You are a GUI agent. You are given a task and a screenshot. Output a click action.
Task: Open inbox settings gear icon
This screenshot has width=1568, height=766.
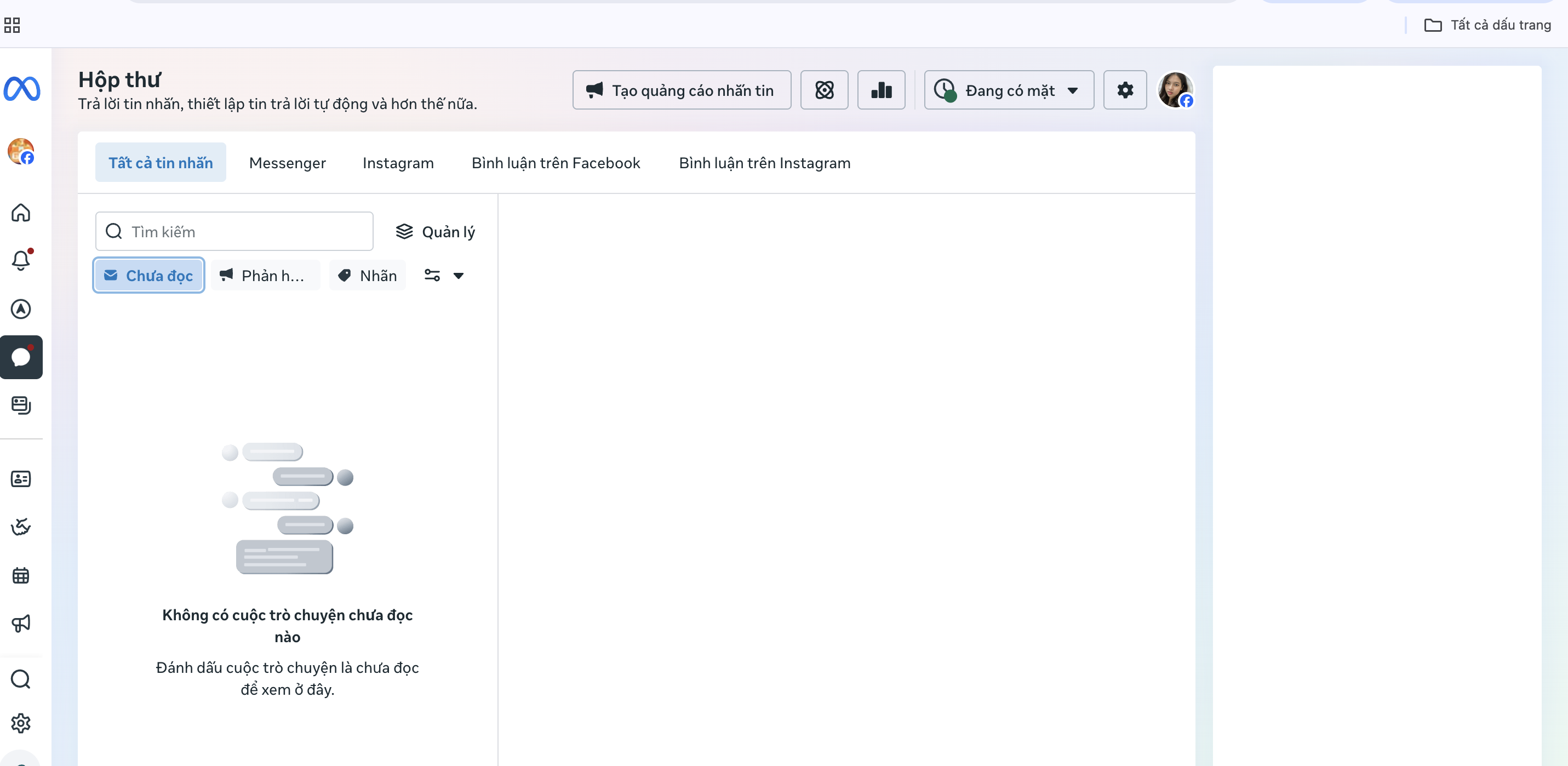pos(1124,90)
